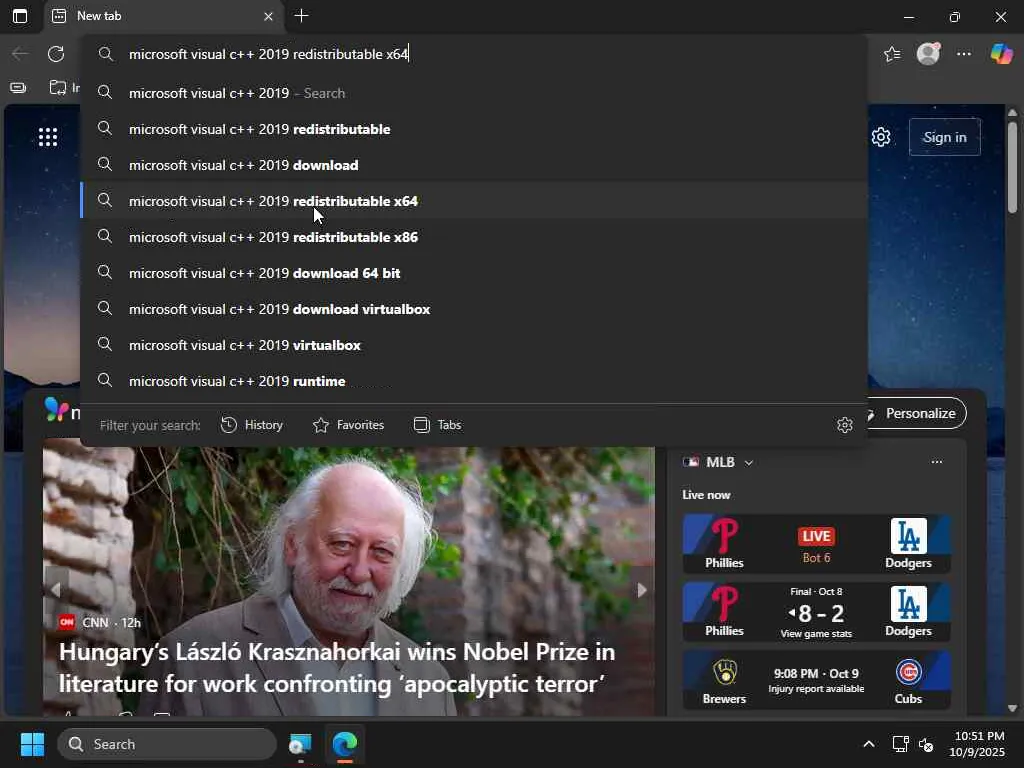1024x768 pixels.
Task: Go to previous news story arrow
Action: click(x=56, y=590)
